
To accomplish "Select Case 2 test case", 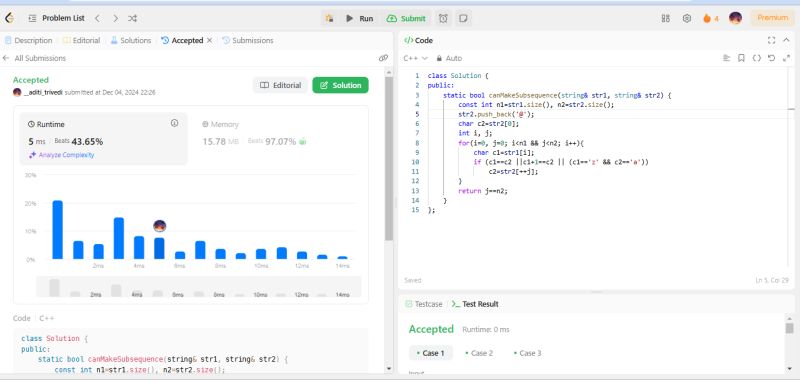I will (479, 353).
